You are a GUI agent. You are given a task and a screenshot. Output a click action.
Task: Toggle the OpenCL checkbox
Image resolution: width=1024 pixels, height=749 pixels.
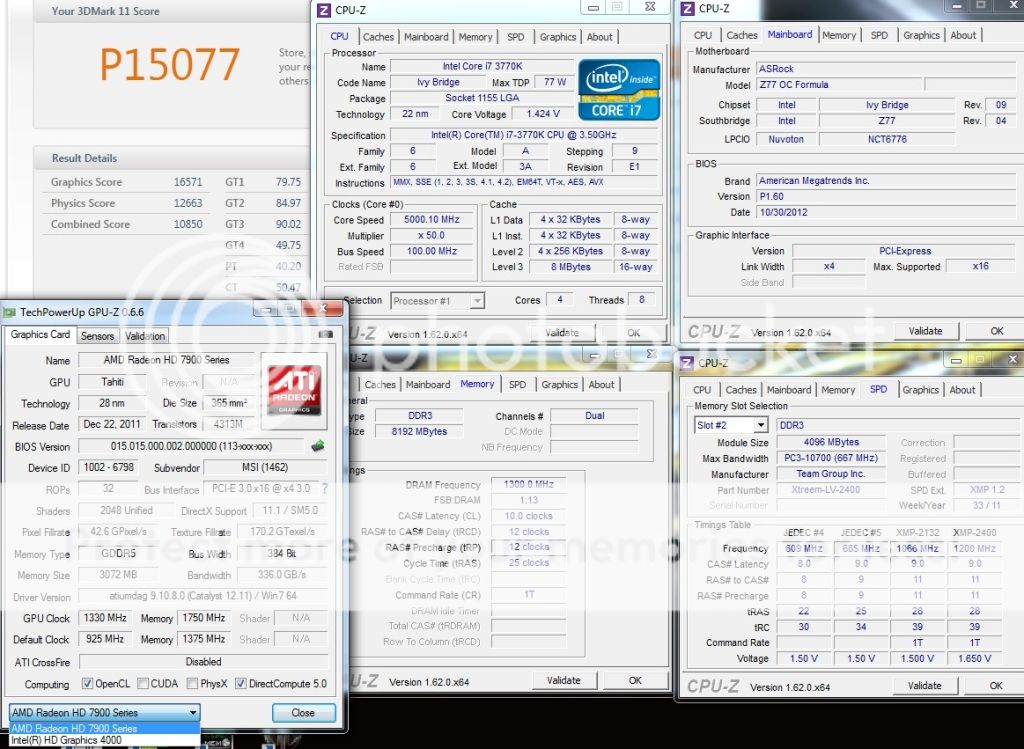89,684
